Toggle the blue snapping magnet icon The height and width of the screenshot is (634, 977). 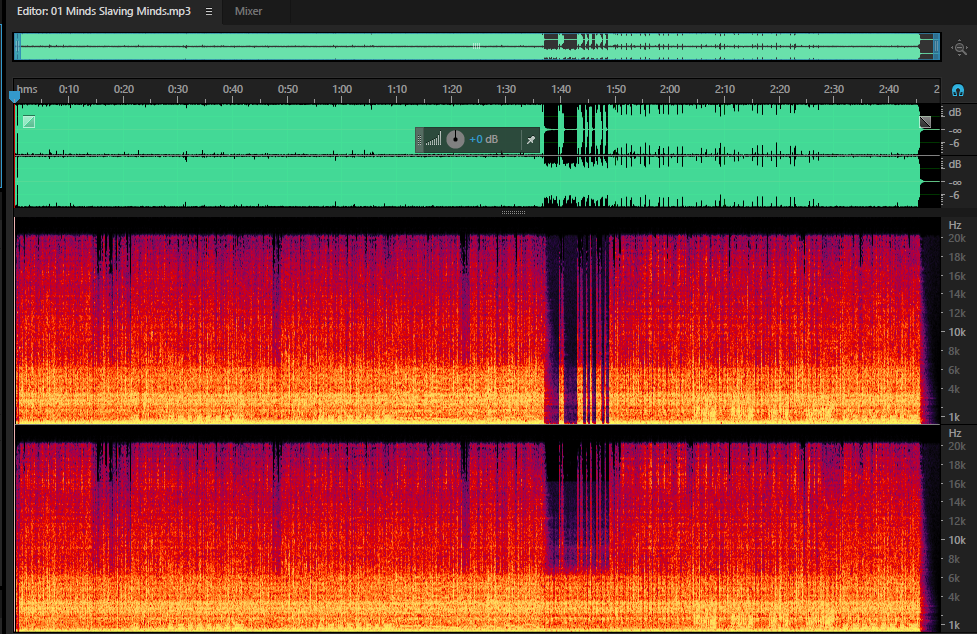[958, 90]
